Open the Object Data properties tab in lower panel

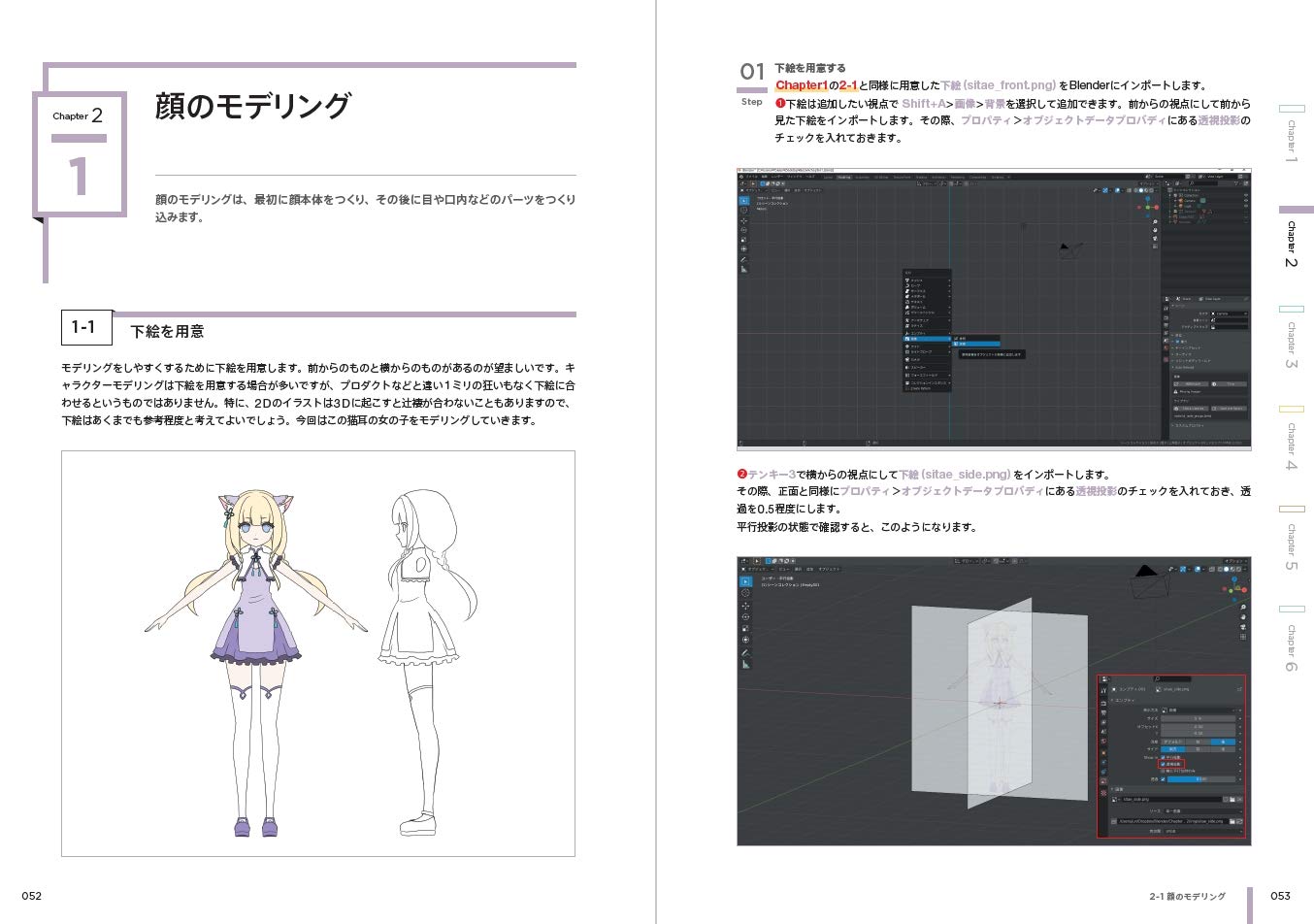(1103, 781)
